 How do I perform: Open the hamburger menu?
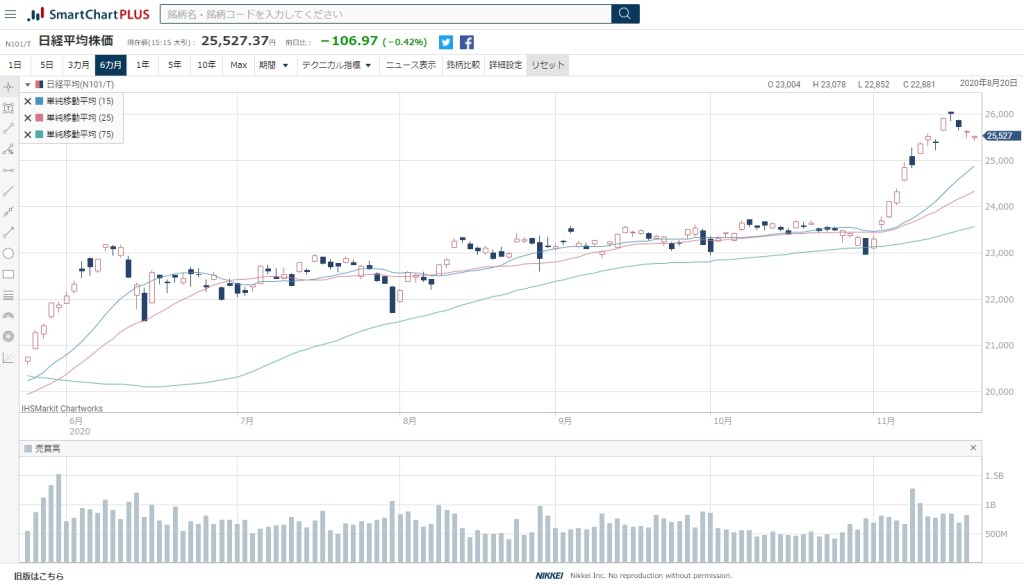coord(10,14)
